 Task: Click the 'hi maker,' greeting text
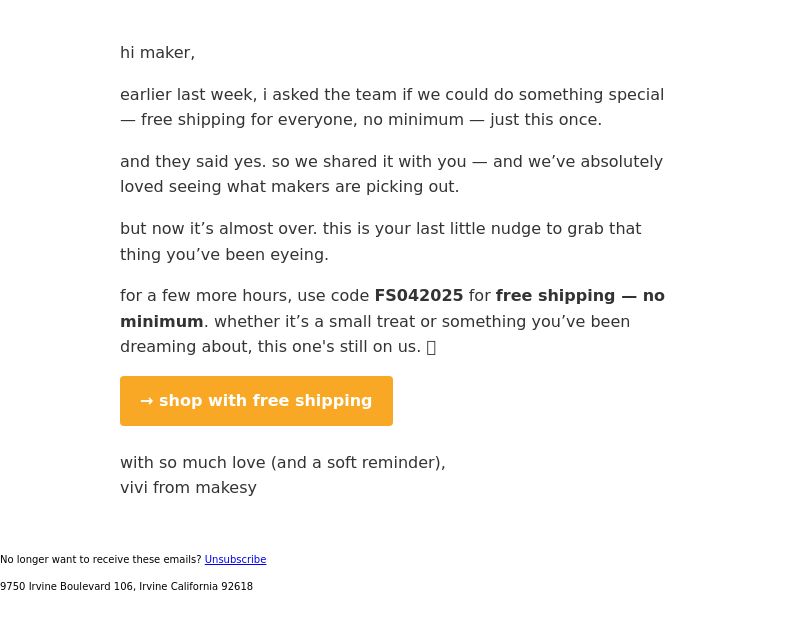[157, 53]
